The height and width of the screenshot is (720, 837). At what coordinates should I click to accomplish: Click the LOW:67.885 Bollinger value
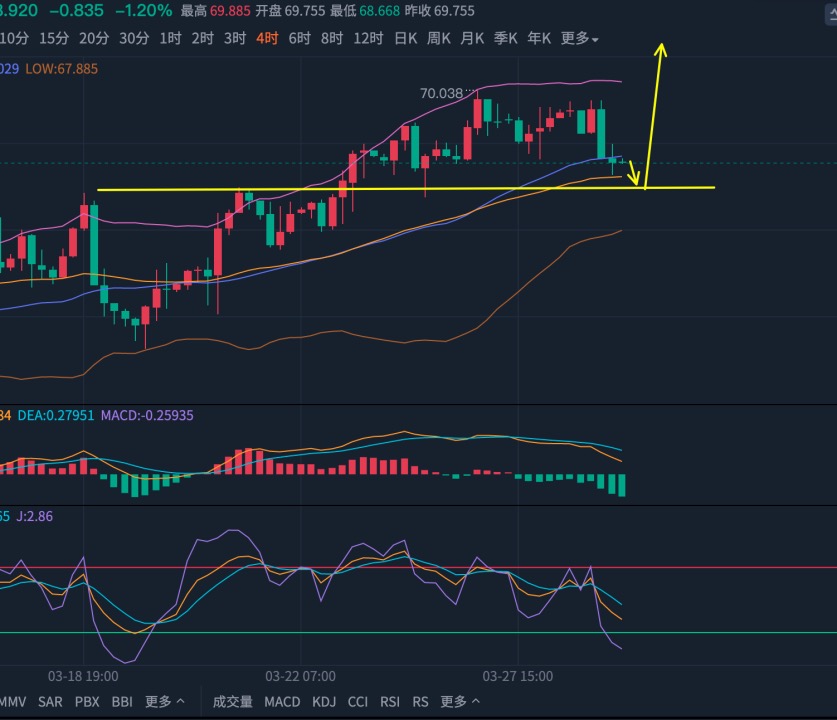pyautogui.click(x=62, y=69)
